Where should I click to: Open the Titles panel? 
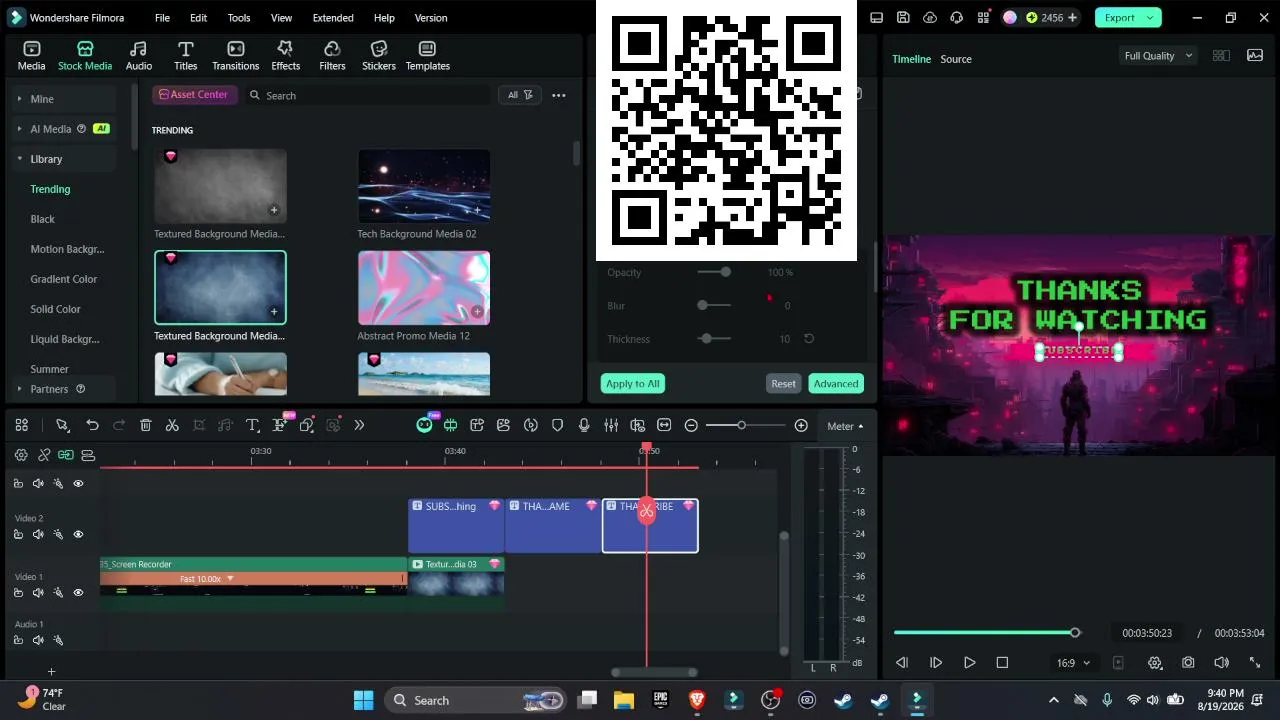[x=186, y=56]
